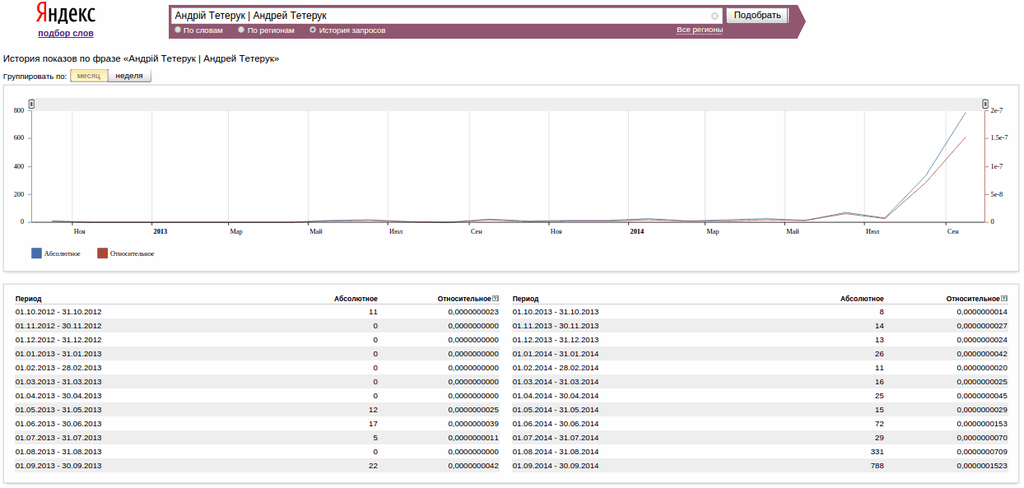
Task: Select row 01.09.2014 - 30.09.2014
Action: [760, 466]
